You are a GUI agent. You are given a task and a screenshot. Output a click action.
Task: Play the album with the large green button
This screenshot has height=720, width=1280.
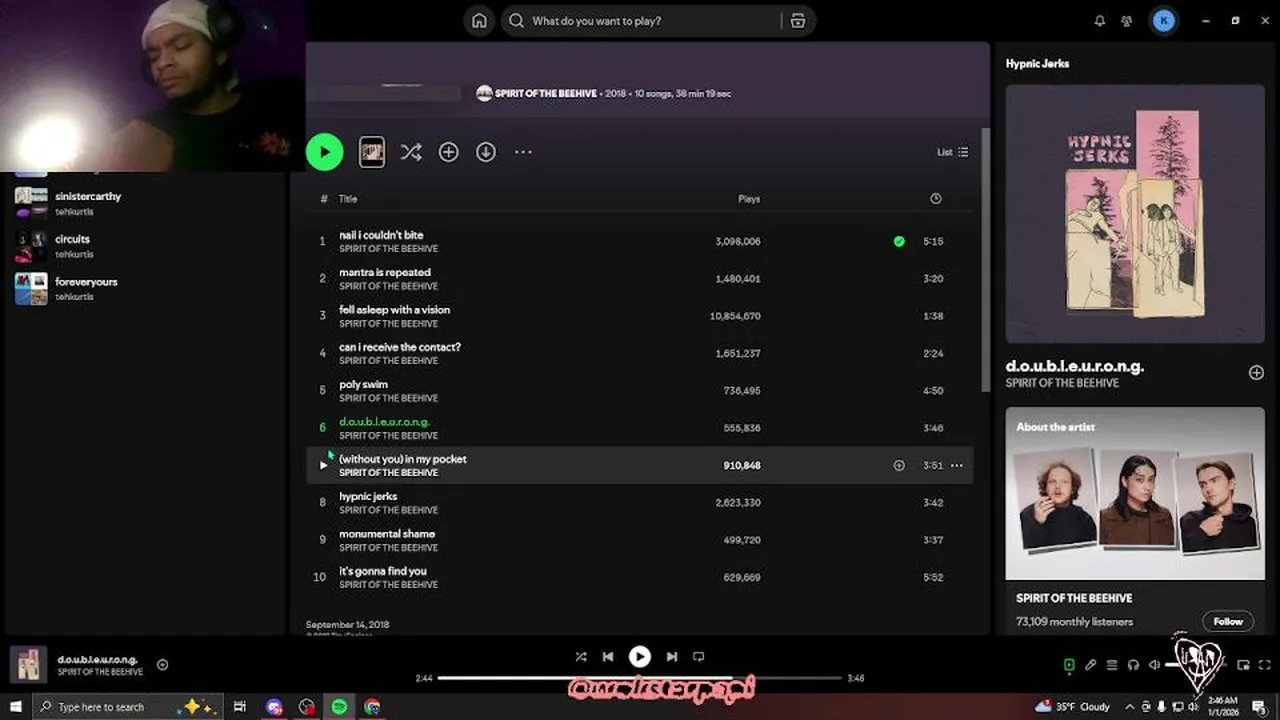coord(324,152)
